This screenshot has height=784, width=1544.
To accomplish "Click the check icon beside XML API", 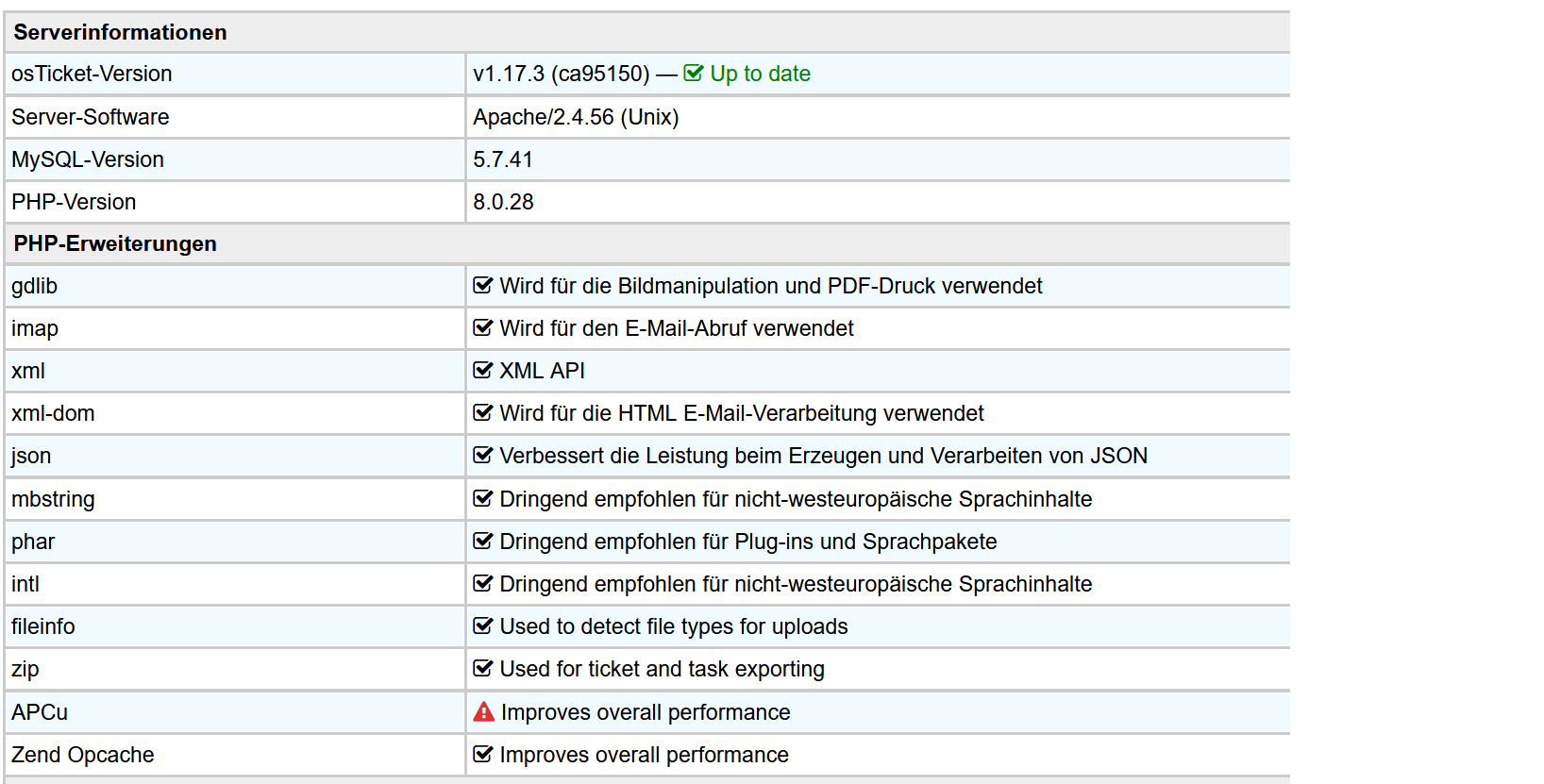I will pos(482,371).
